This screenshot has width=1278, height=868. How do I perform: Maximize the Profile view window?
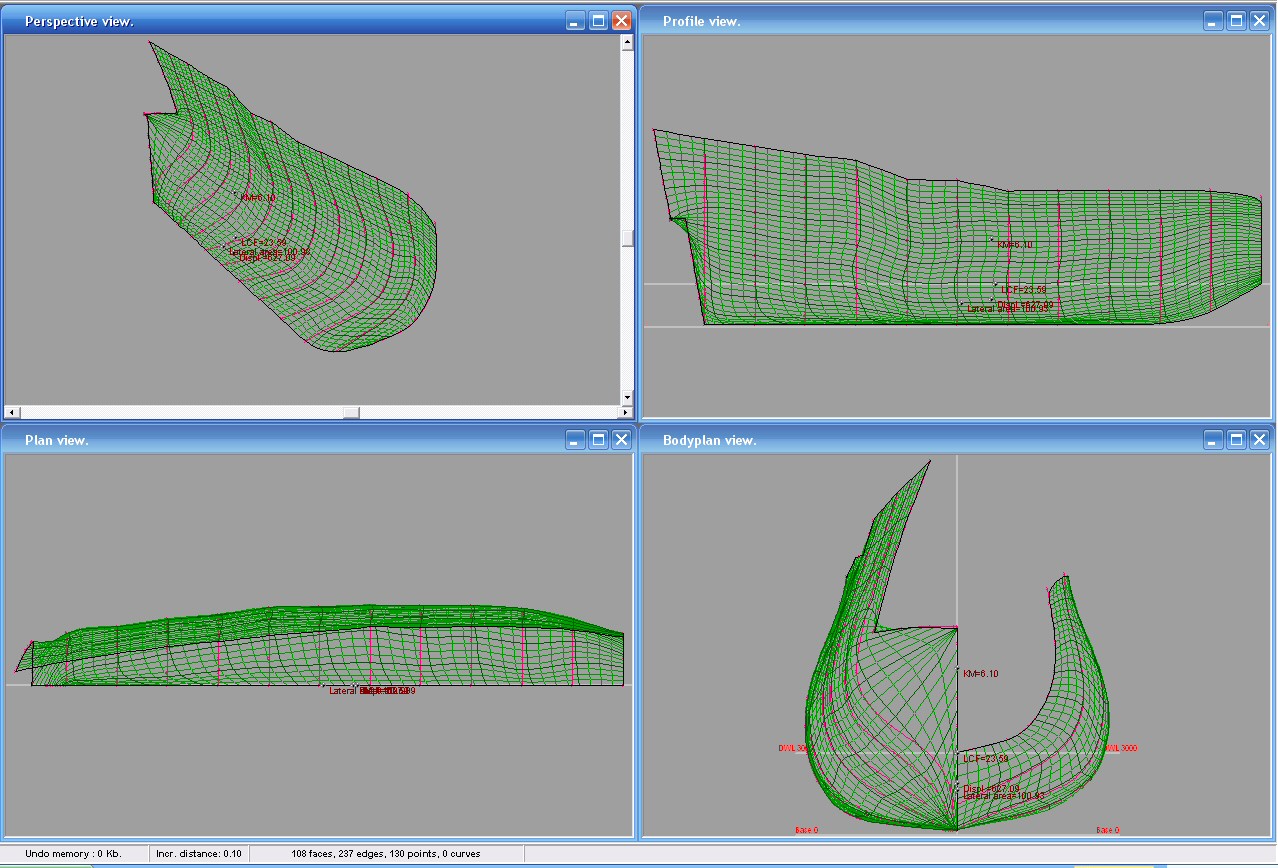[1236, 20]
